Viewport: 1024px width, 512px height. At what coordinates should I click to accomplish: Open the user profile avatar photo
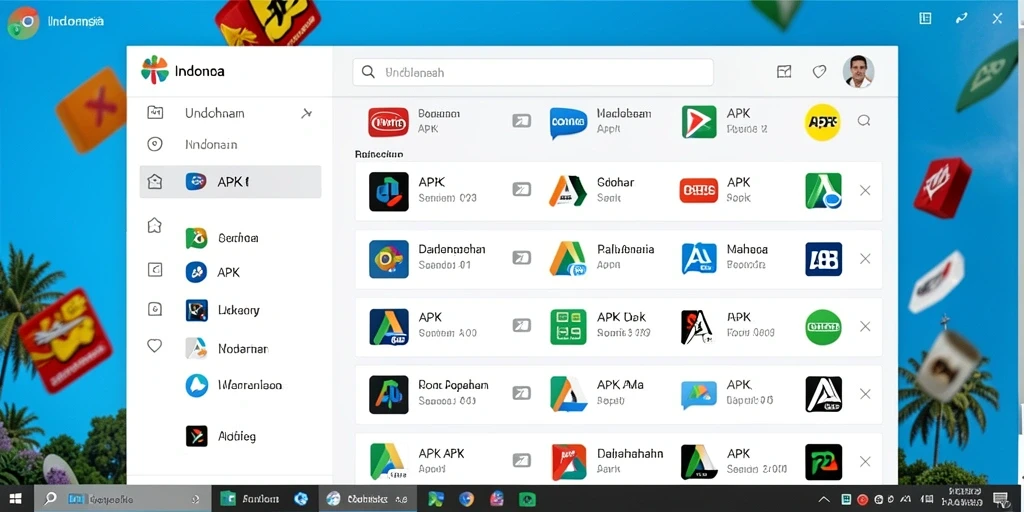[858, 72]
